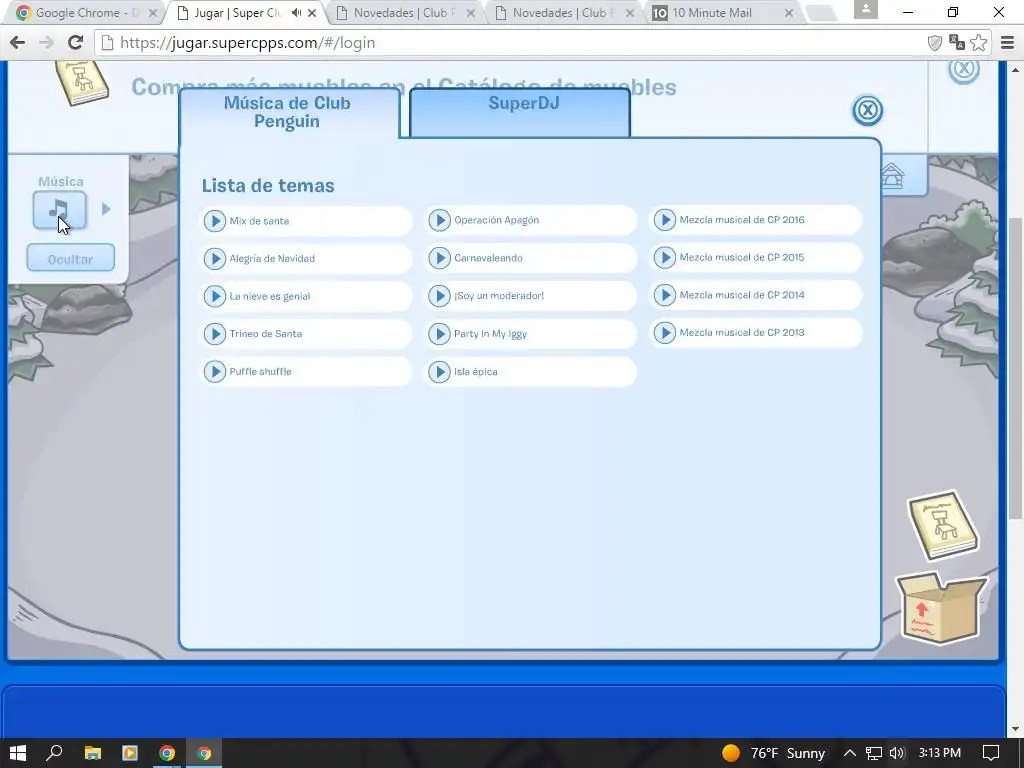Bookmark this page with the star
Screen dimensions: 1024x768
(x=978, y=43)
